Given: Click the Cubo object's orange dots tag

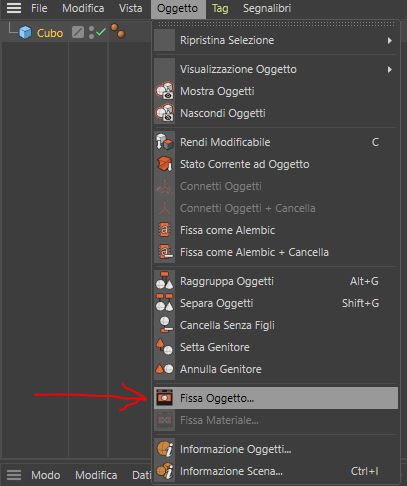Looking at the screenshot, I should 118,31.
